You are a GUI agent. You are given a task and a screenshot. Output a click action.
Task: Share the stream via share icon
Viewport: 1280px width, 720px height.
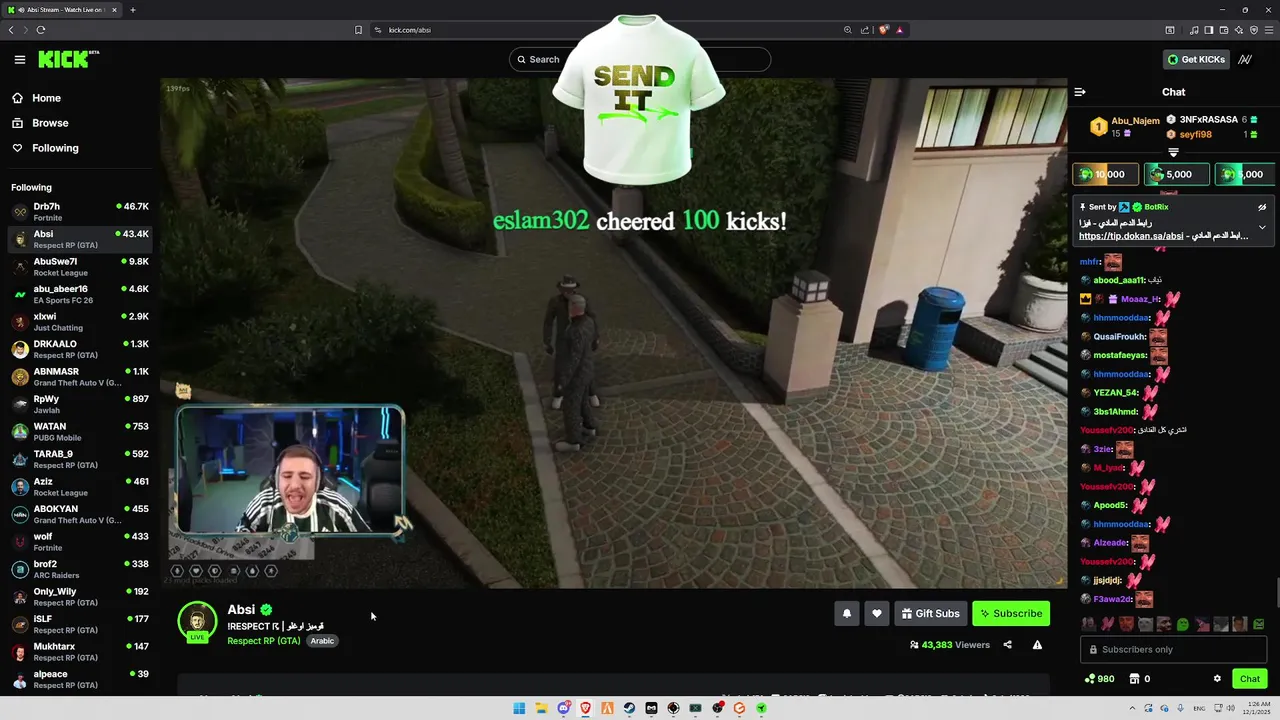(x=1007, y=645)
